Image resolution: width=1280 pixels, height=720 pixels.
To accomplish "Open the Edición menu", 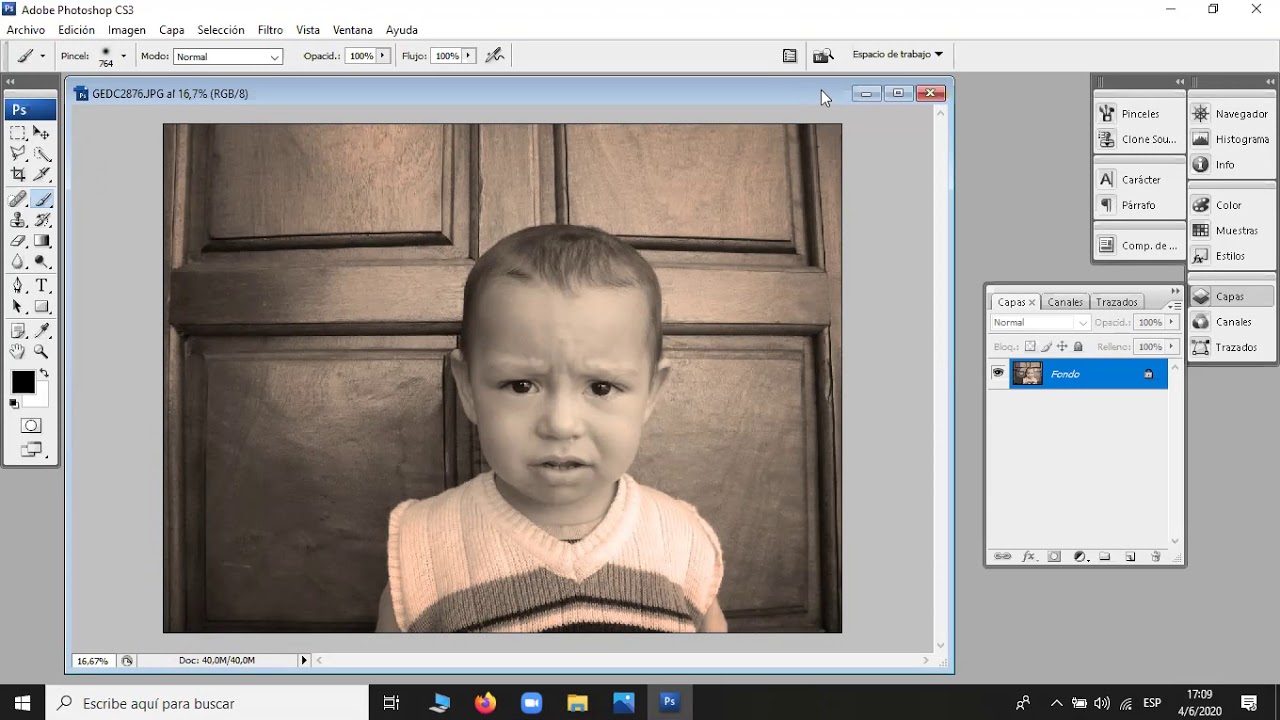I will point(77,30).
